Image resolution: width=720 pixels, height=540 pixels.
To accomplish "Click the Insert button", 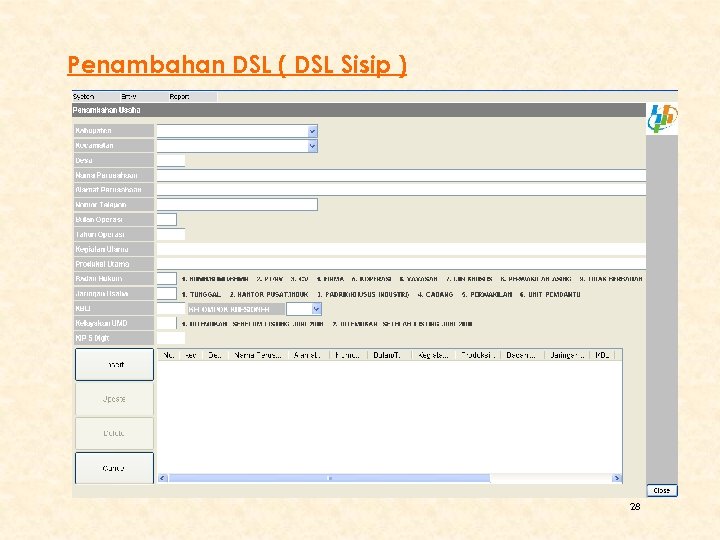I will (x=114, y=365).
